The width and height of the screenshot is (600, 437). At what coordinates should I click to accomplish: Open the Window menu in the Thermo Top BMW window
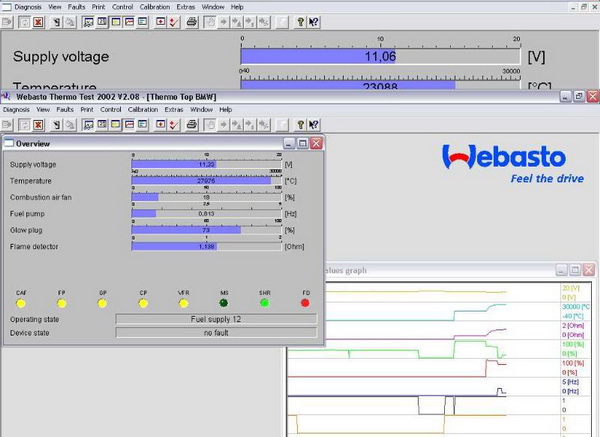tap(201, 109)
